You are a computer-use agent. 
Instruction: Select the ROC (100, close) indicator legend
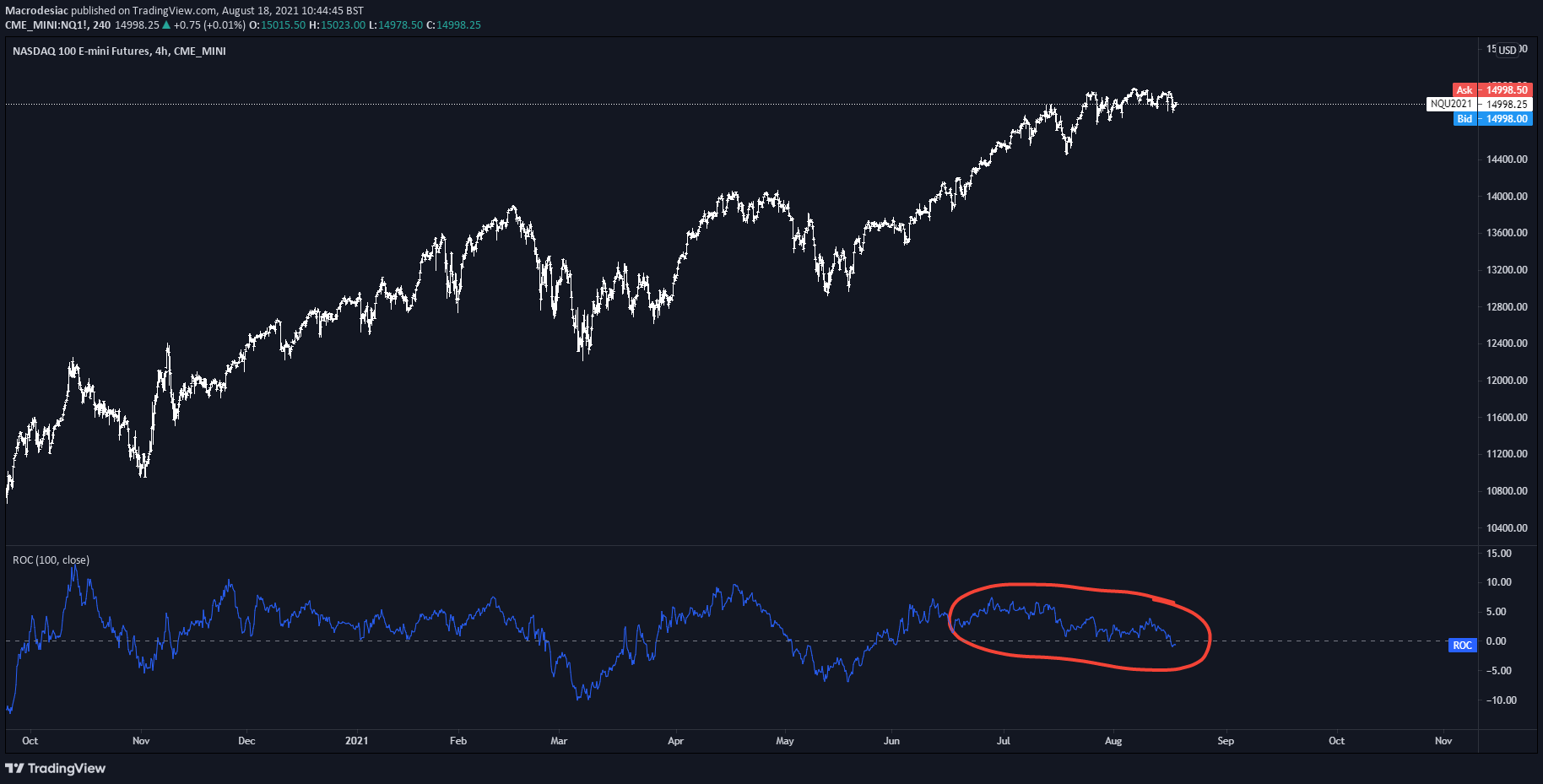[x=51, y=560]
